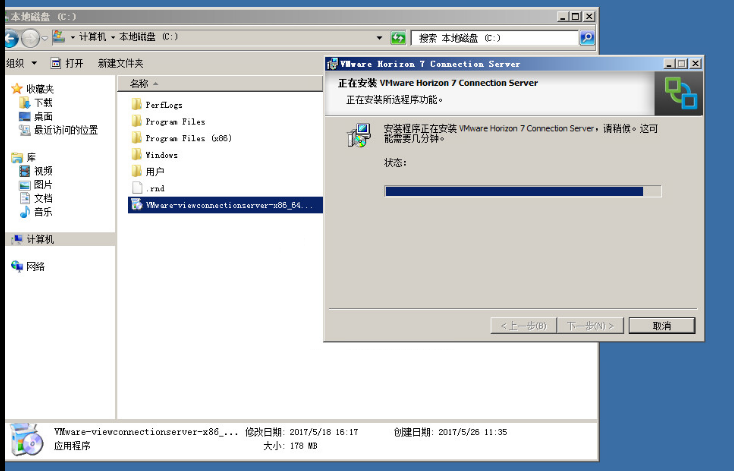Open 最近访问的位置 in favorites
The height and width of the screenshot is (471, 734).
point(66,130)
